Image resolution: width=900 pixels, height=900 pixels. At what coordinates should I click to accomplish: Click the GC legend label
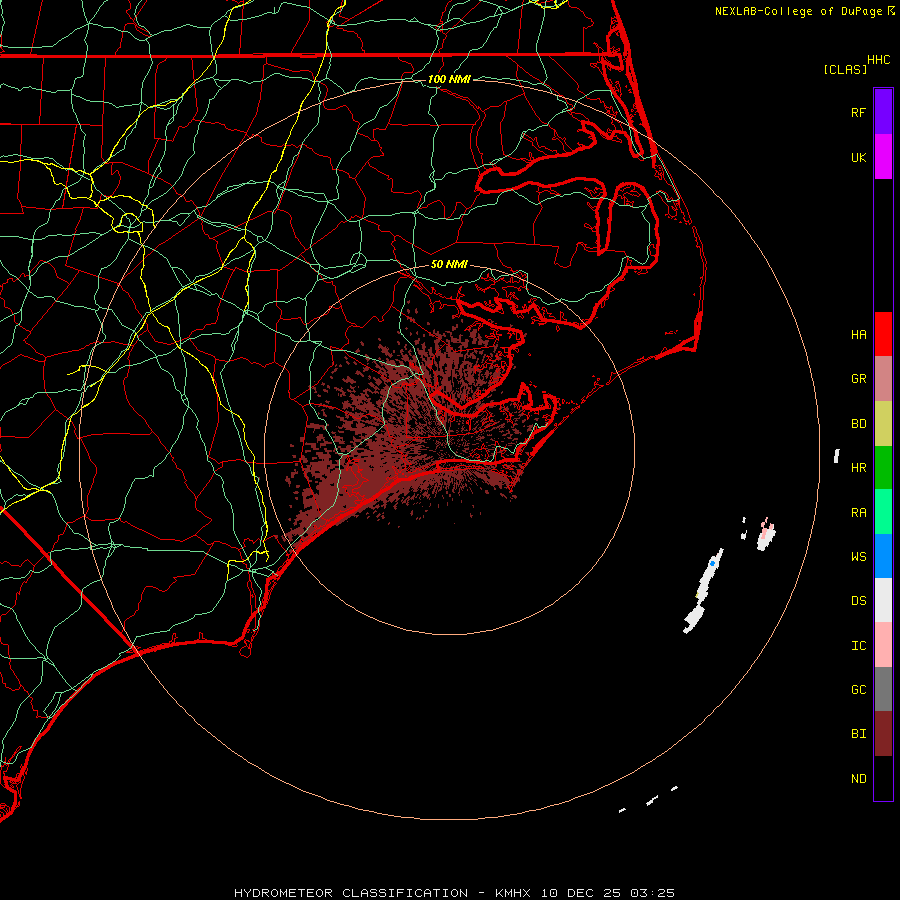[x=858, y=689]
